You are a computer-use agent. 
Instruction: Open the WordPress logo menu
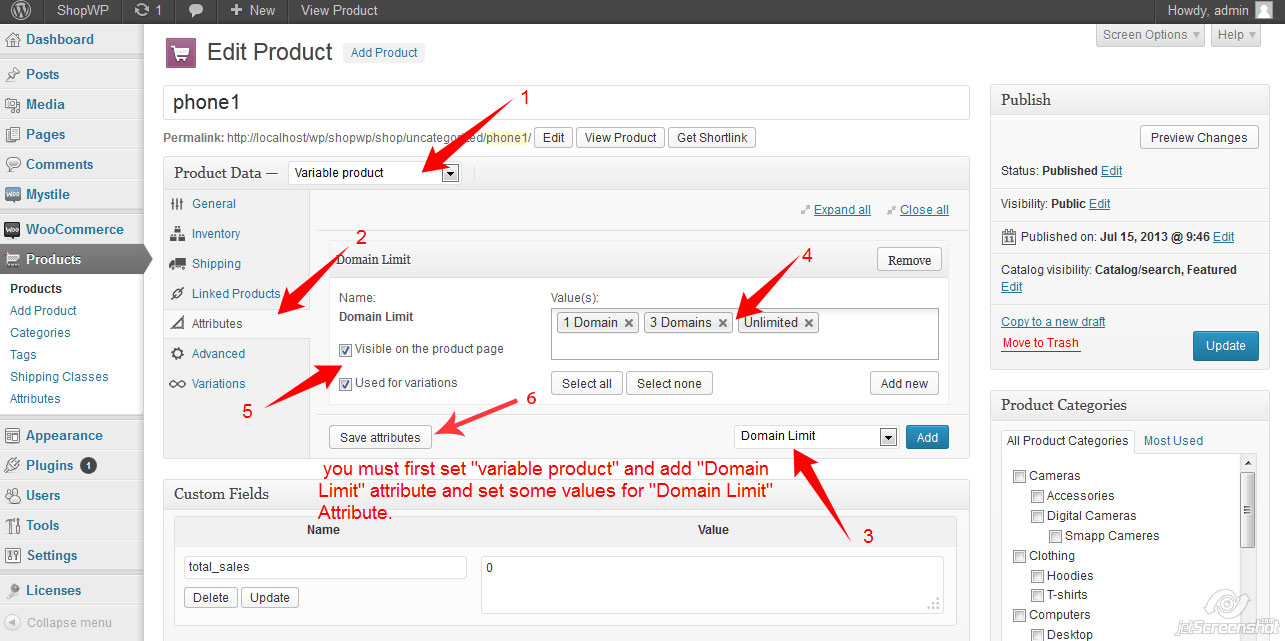click(18, 11)
